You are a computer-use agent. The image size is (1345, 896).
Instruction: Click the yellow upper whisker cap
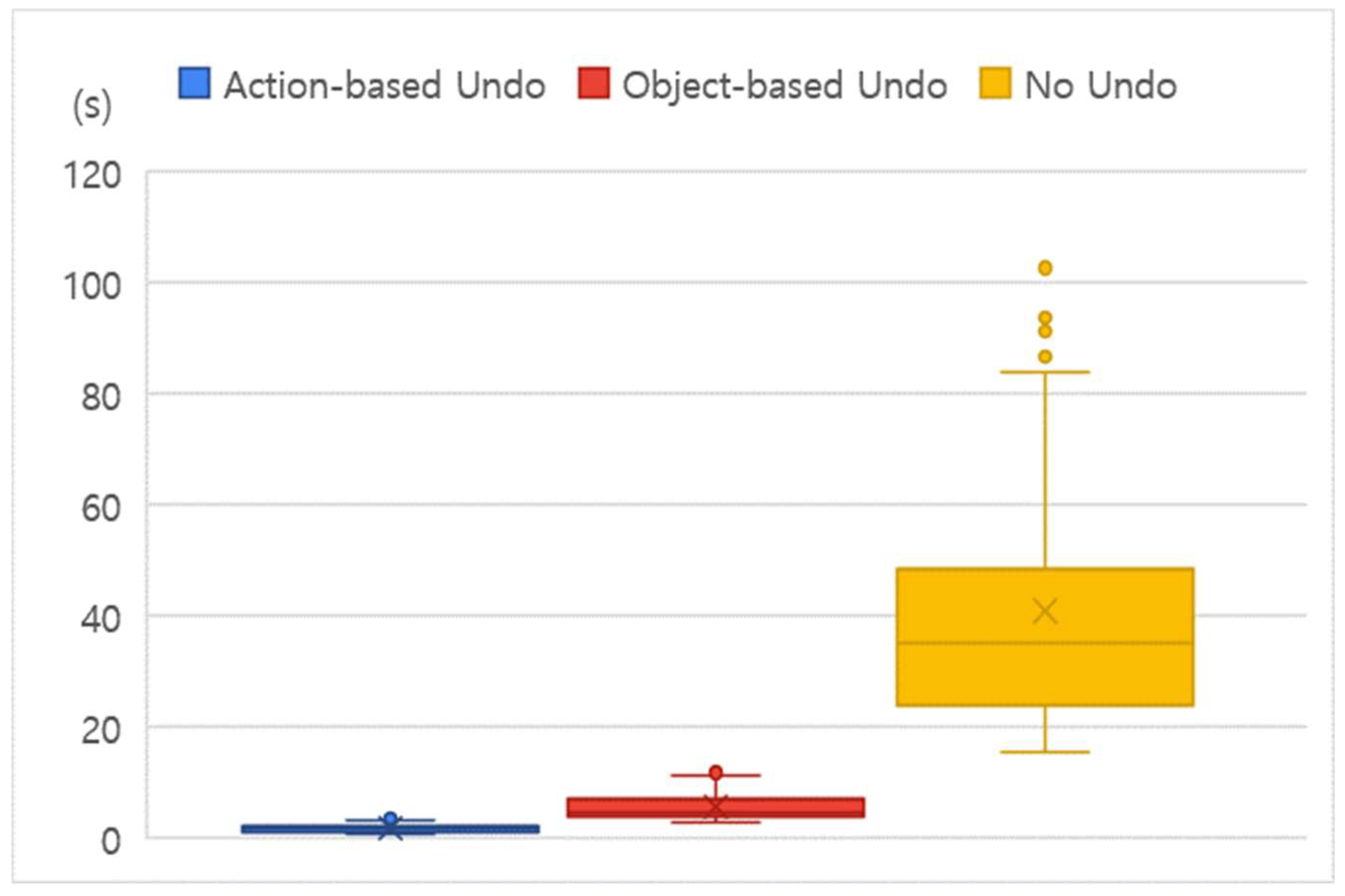click(1045, 372)
